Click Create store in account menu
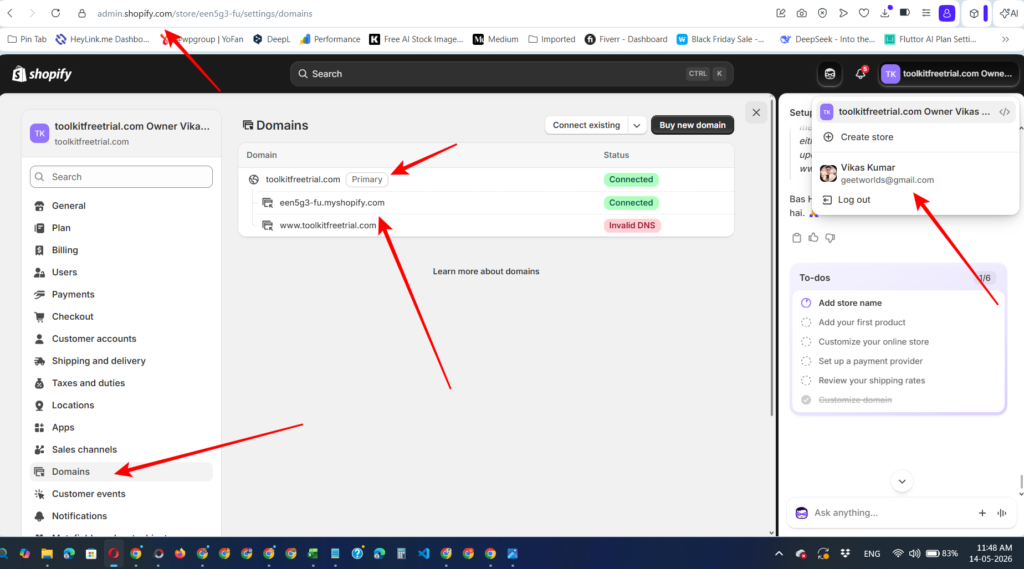Viewport: 1024px width, 569px height. (x=915, y=137)
